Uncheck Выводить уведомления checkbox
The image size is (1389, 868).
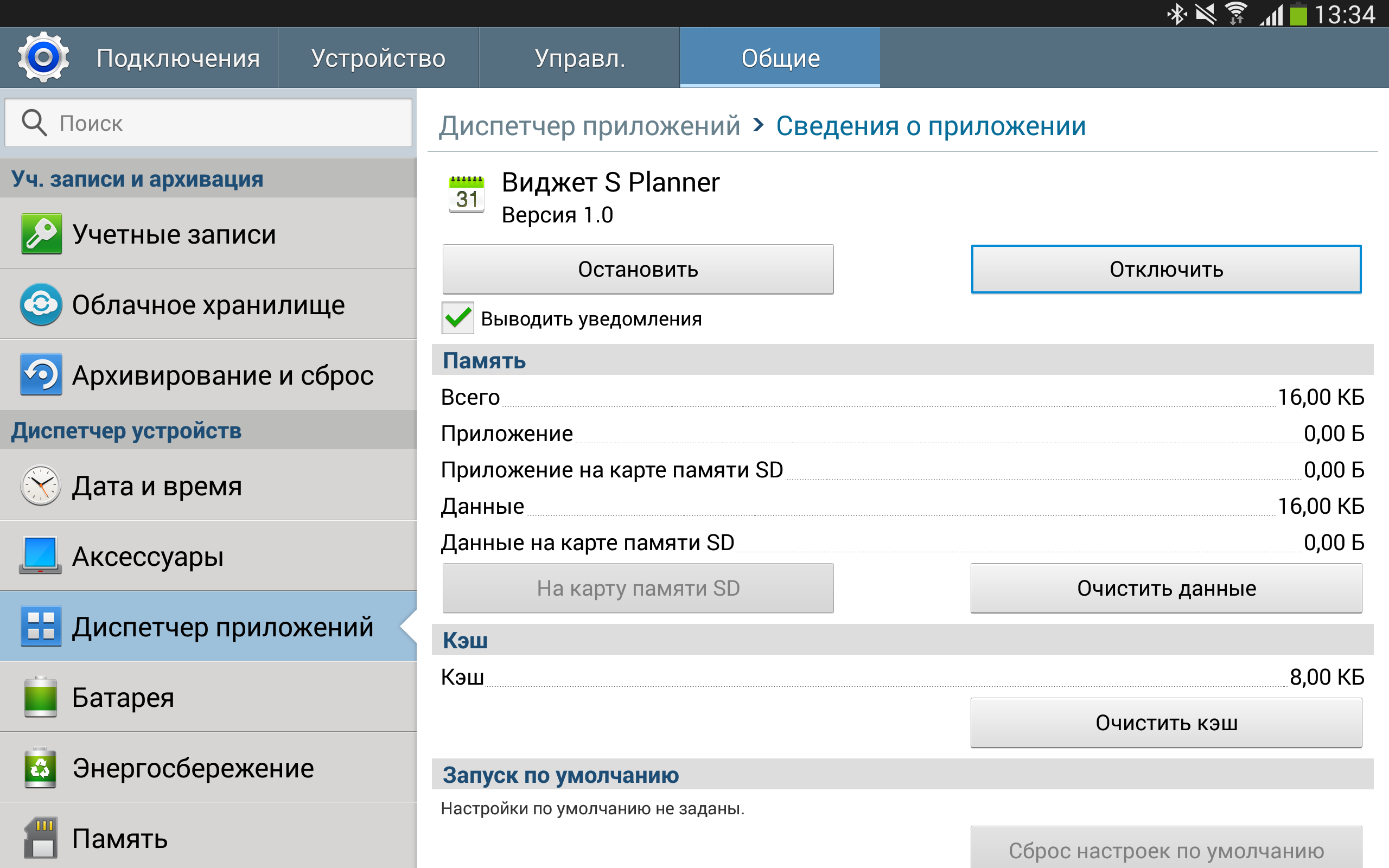[457, 317]
